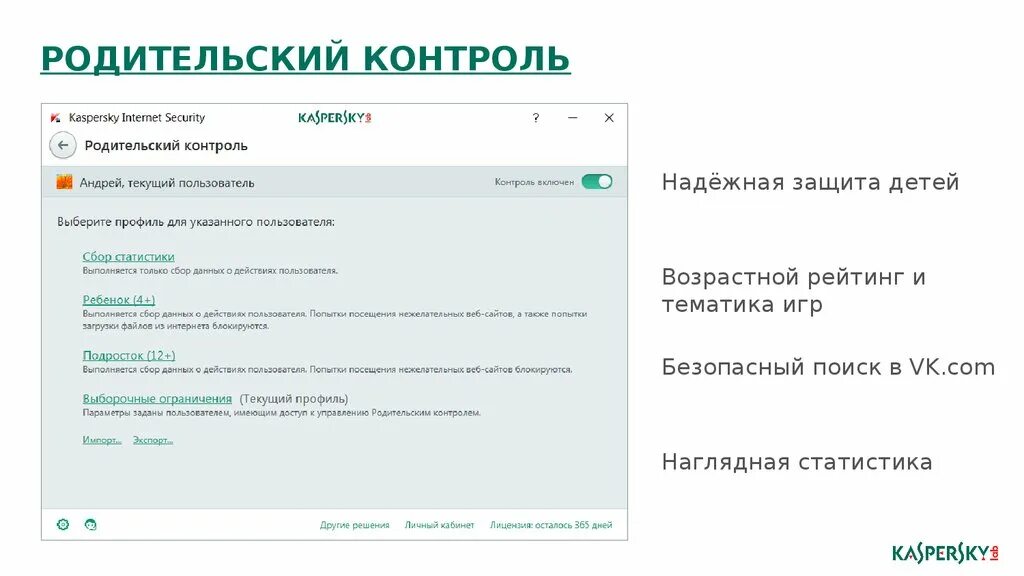Select the Сбор статистики profile
The height and width of the screenshot is (576, 1024).
[x=128, y=257]
